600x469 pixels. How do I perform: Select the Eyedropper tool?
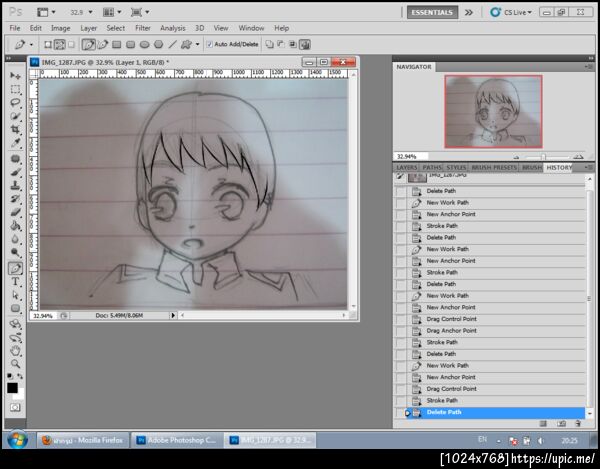point(15,143)
